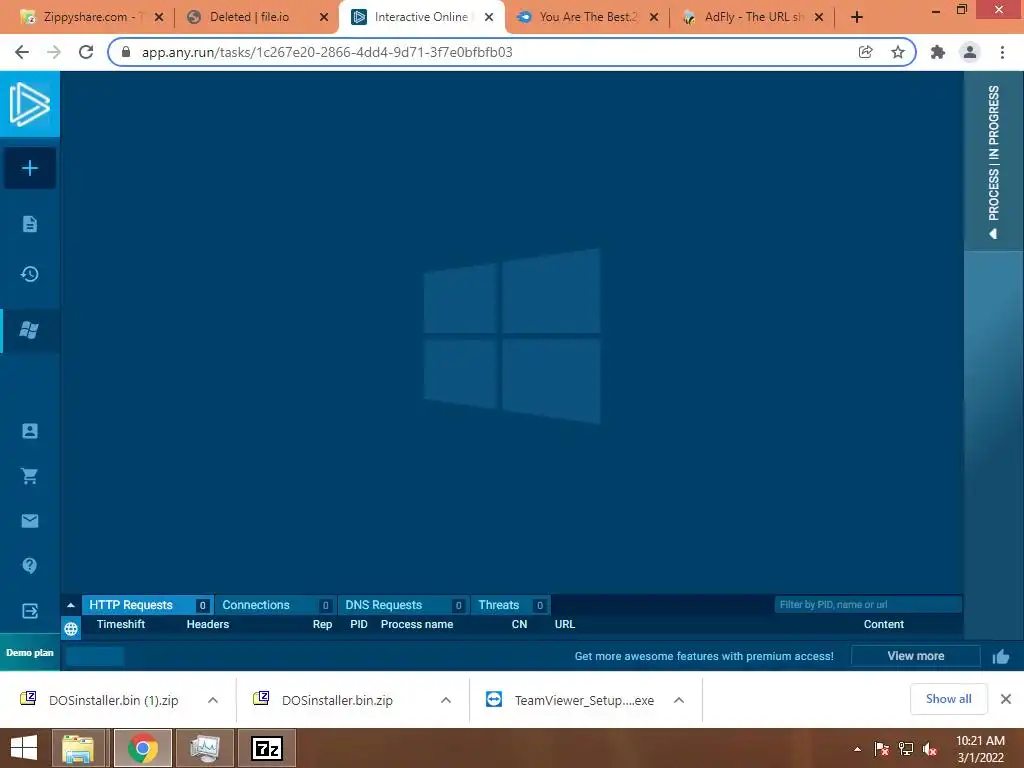Switch to DNS Requests tab
The height and width of the screenshot is (768, 1024).
coord(404,605)
